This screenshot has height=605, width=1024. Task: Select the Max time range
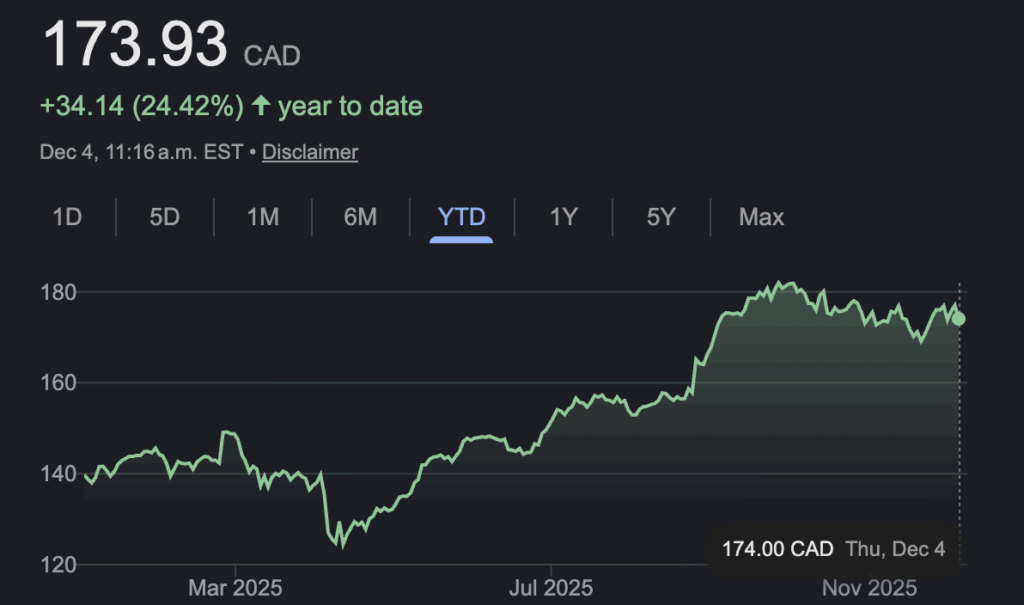[x=761, y=216]
